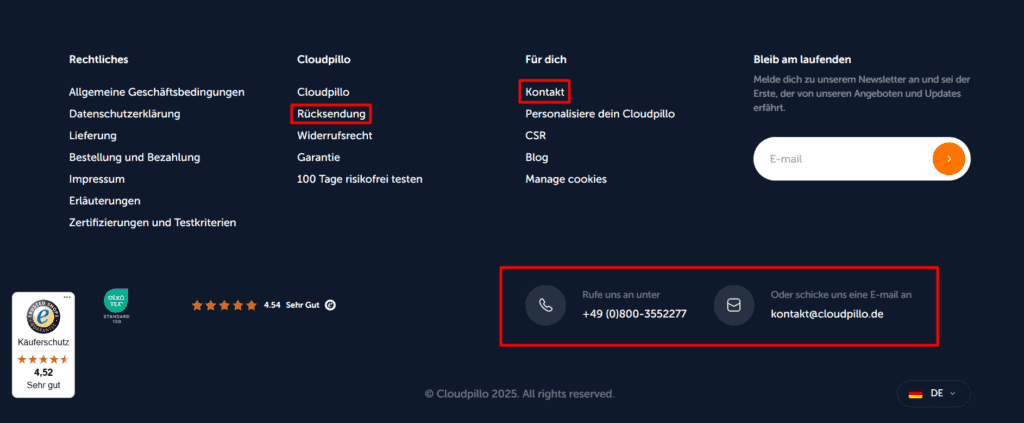Image resolution: width=1024 pixels, height=423 pixels.
Task: Click the Trusted Shops Käuferschutz badge
Action: (x=42, y=344)
